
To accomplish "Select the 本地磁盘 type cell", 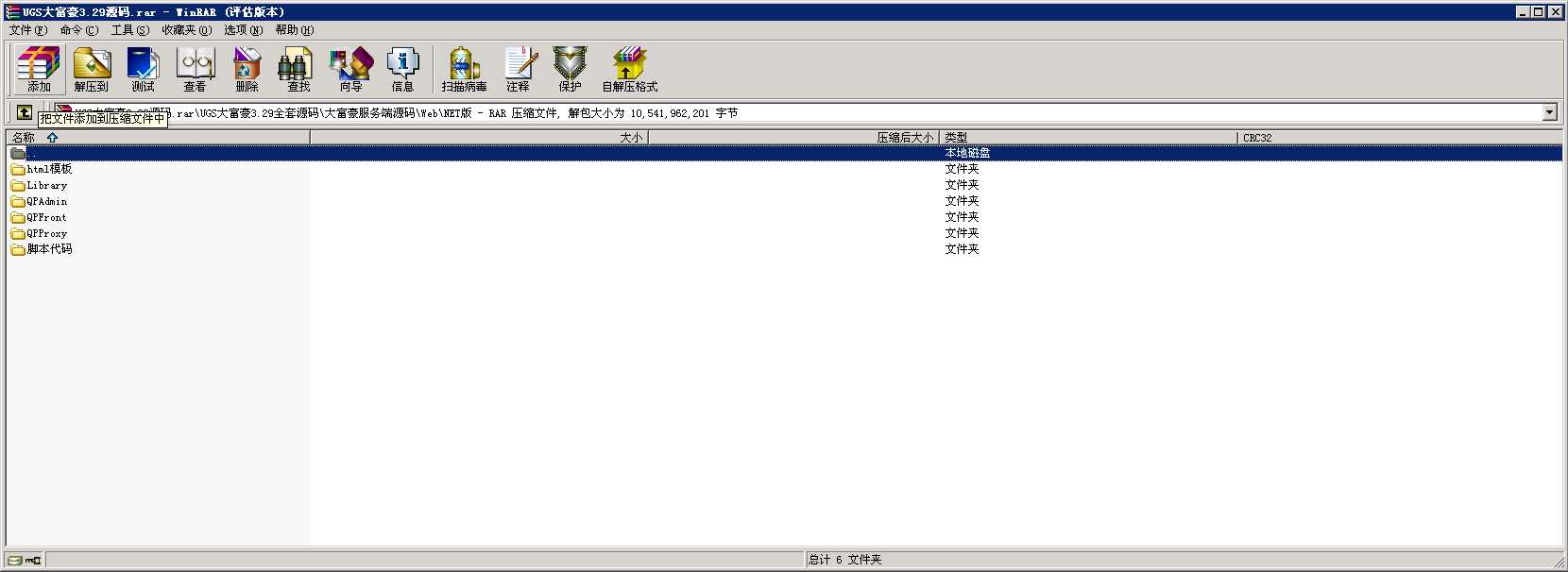I will (967, 153).
